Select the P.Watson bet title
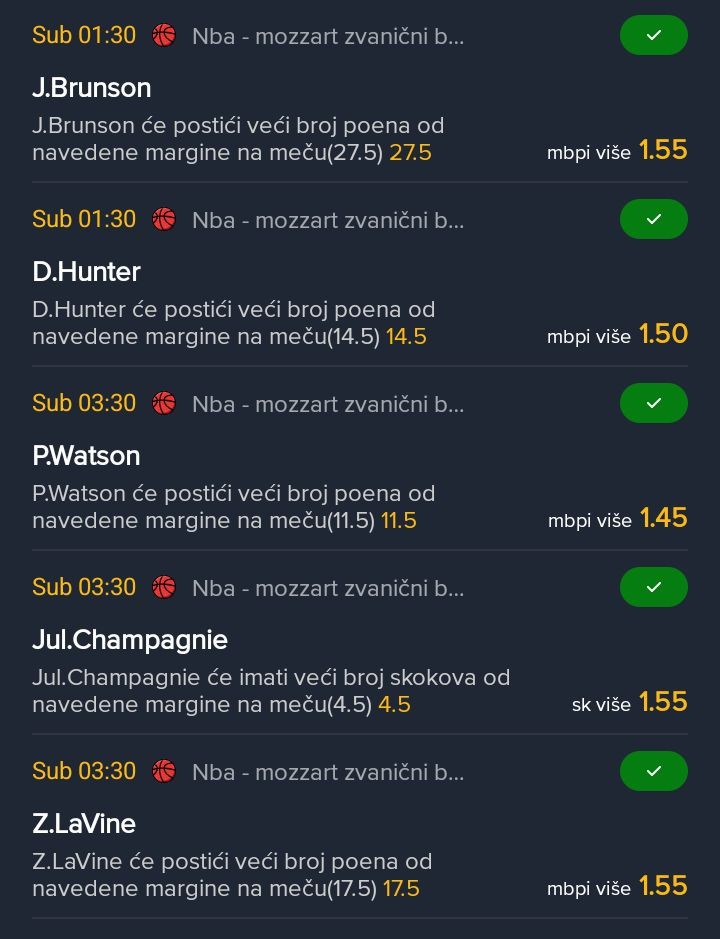Screen dimensions: 720x939 [86, 456]
